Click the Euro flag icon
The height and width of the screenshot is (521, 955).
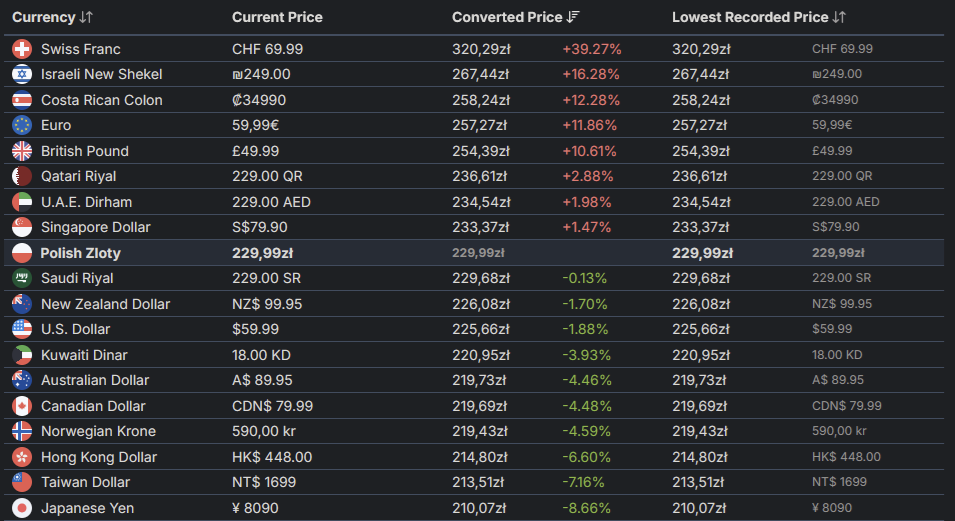point(22,125)
